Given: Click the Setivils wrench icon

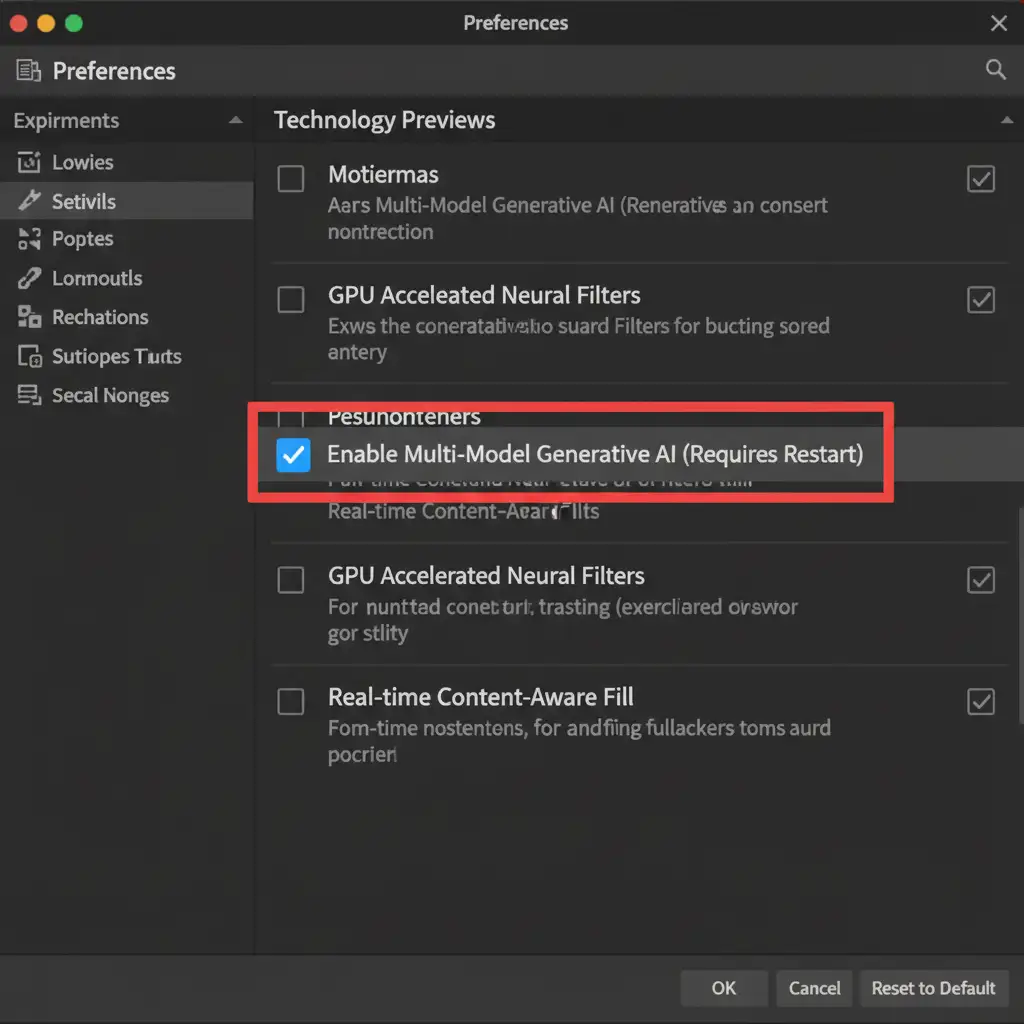Looking at the screenshot, I should point(30,201).
